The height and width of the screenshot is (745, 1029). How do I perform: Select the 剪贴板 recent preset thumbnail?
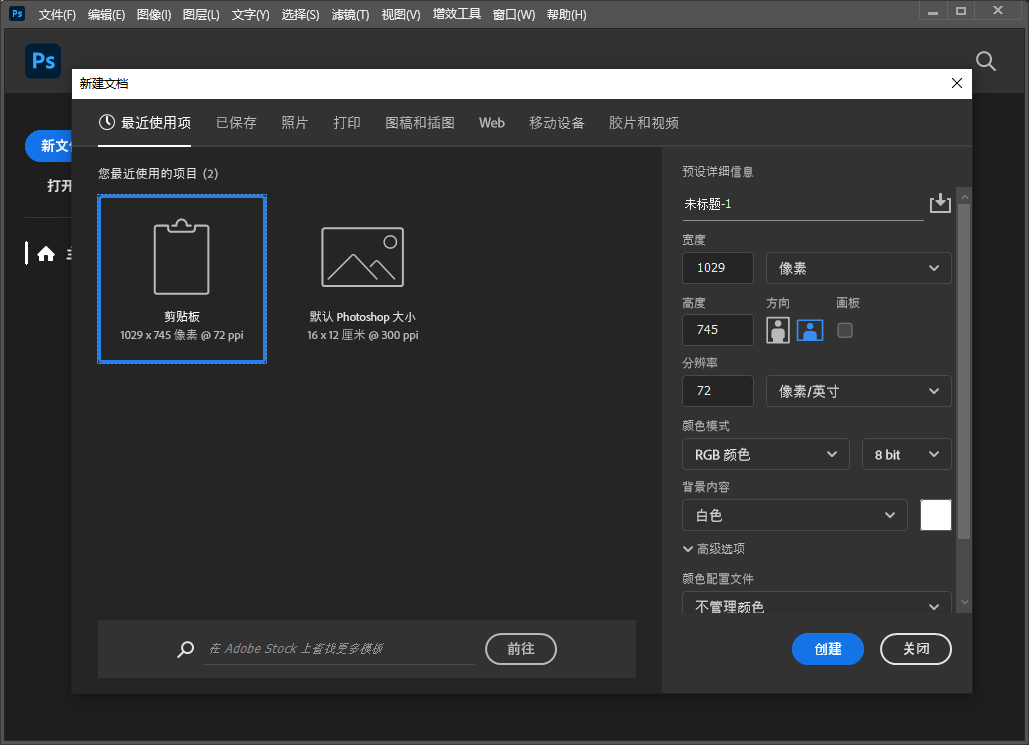[181, 277]
